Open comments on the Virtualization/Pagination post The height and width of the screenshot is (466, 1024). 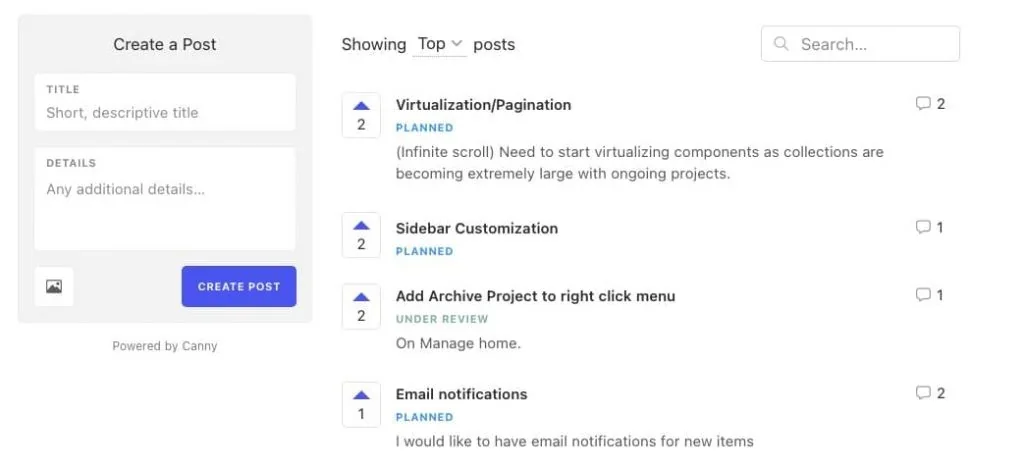pos(930,104)
